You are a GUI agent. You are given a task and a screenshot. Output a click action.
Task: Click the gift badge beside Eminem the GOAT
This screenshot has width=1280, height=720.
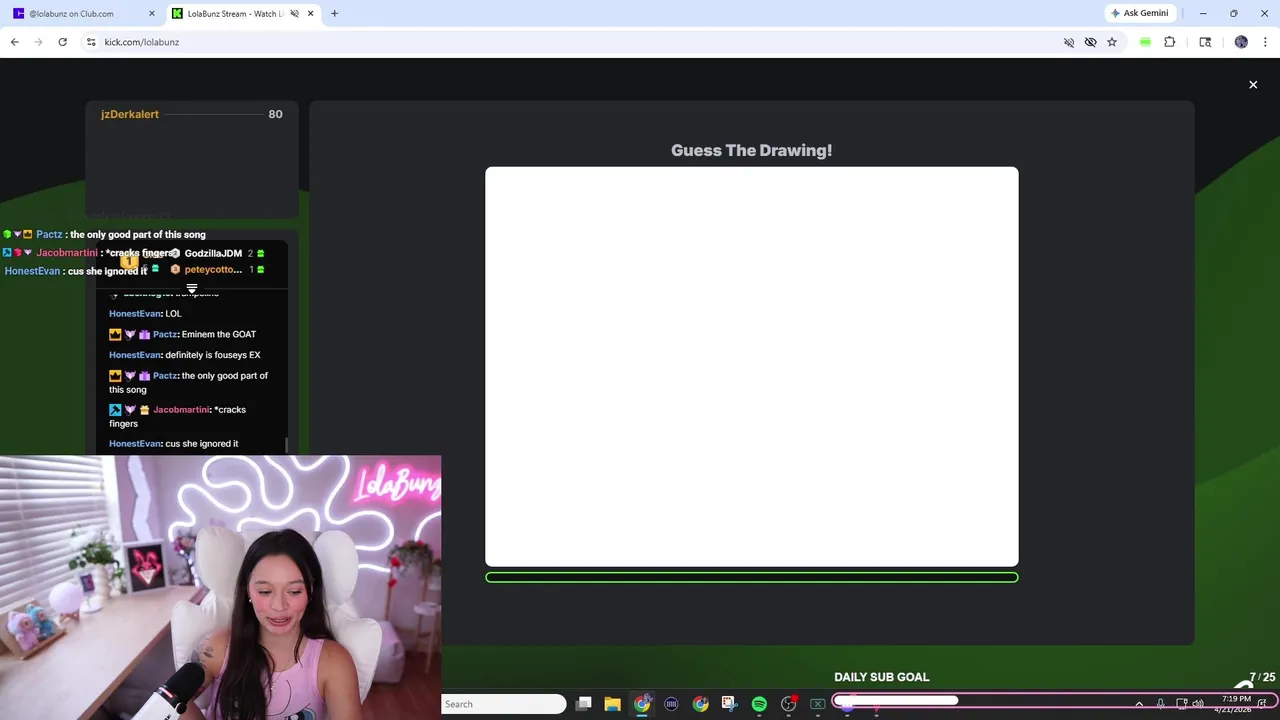pyautogui.click(x=144, y=335)
